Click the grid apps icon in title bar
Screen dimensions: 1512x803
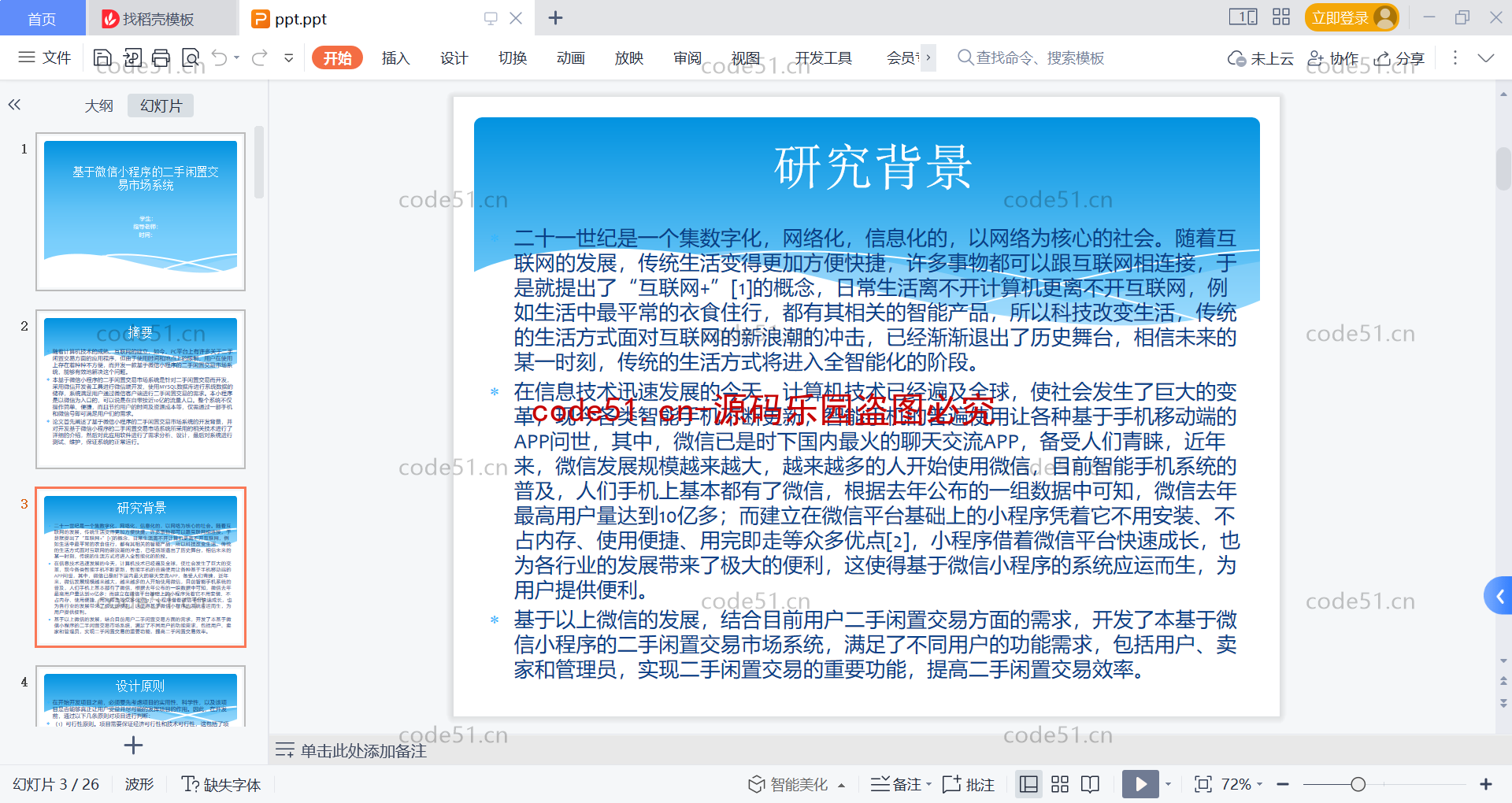tap(1281, 17)
